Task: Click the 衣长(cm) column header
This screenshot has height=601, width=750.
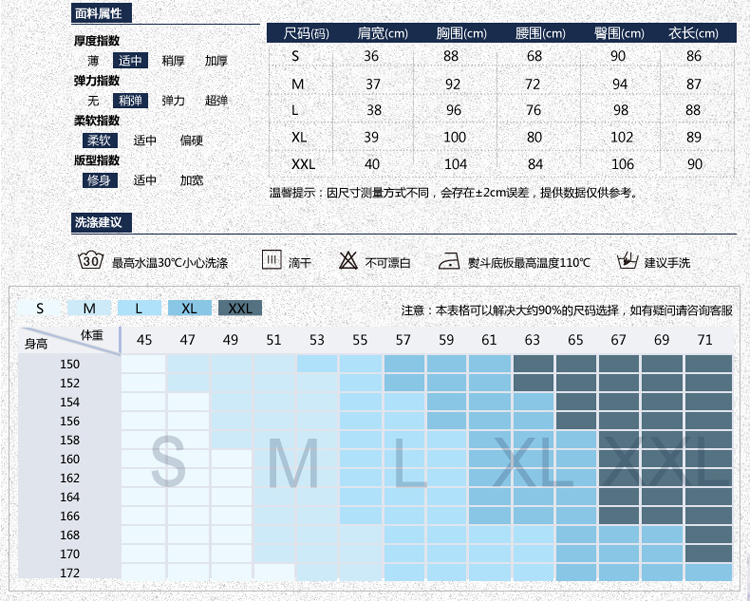Action: [694, 33]
